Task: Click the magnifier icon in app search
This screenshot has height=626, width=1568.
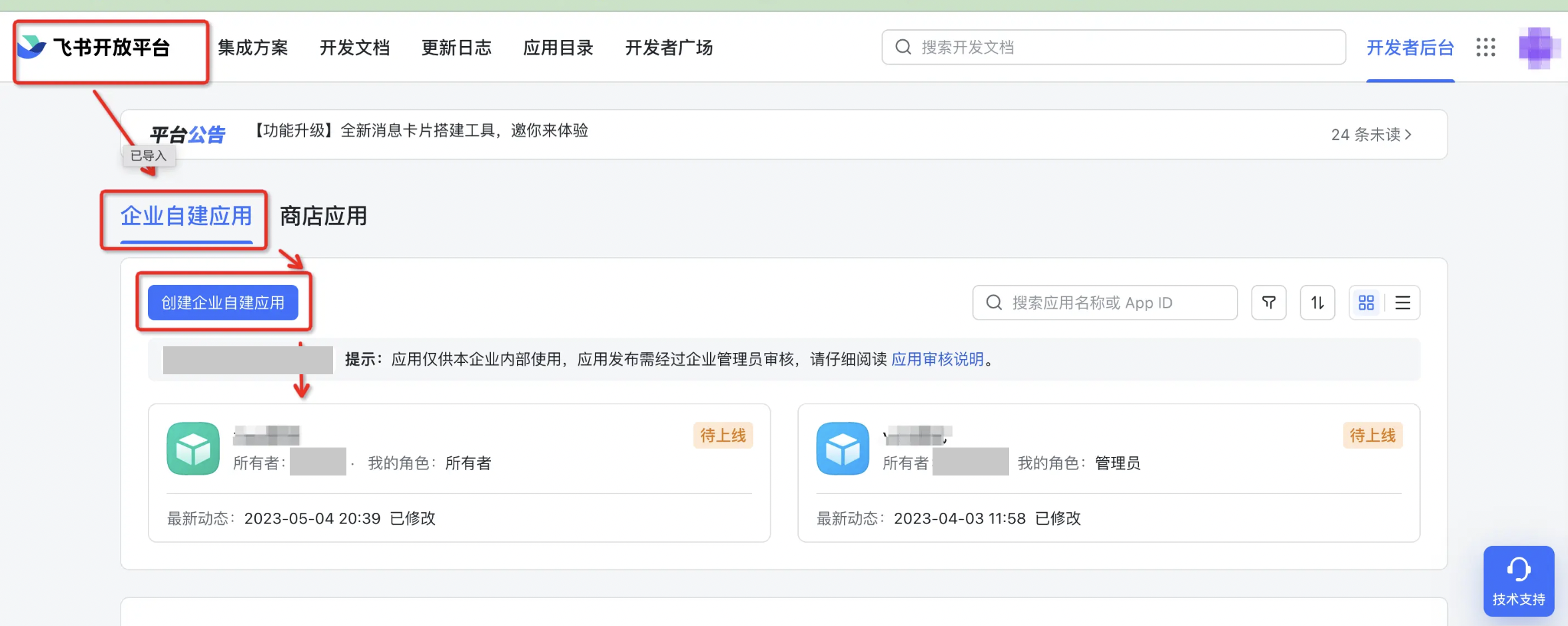Action: (994, 303)
